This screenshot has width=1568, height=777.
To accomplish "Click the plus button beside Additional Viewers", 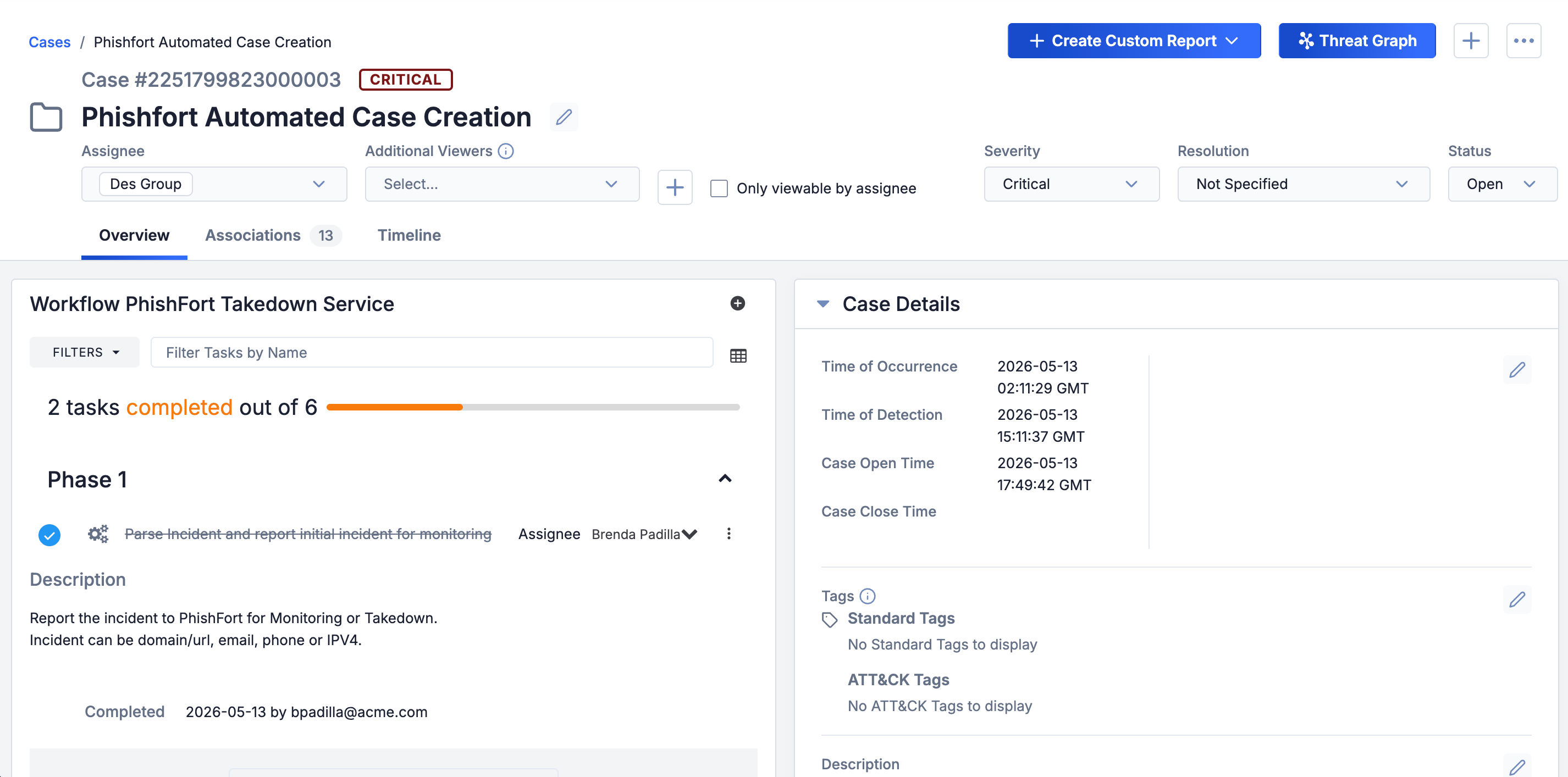I will pyautogui.click(x=675, y=187).
